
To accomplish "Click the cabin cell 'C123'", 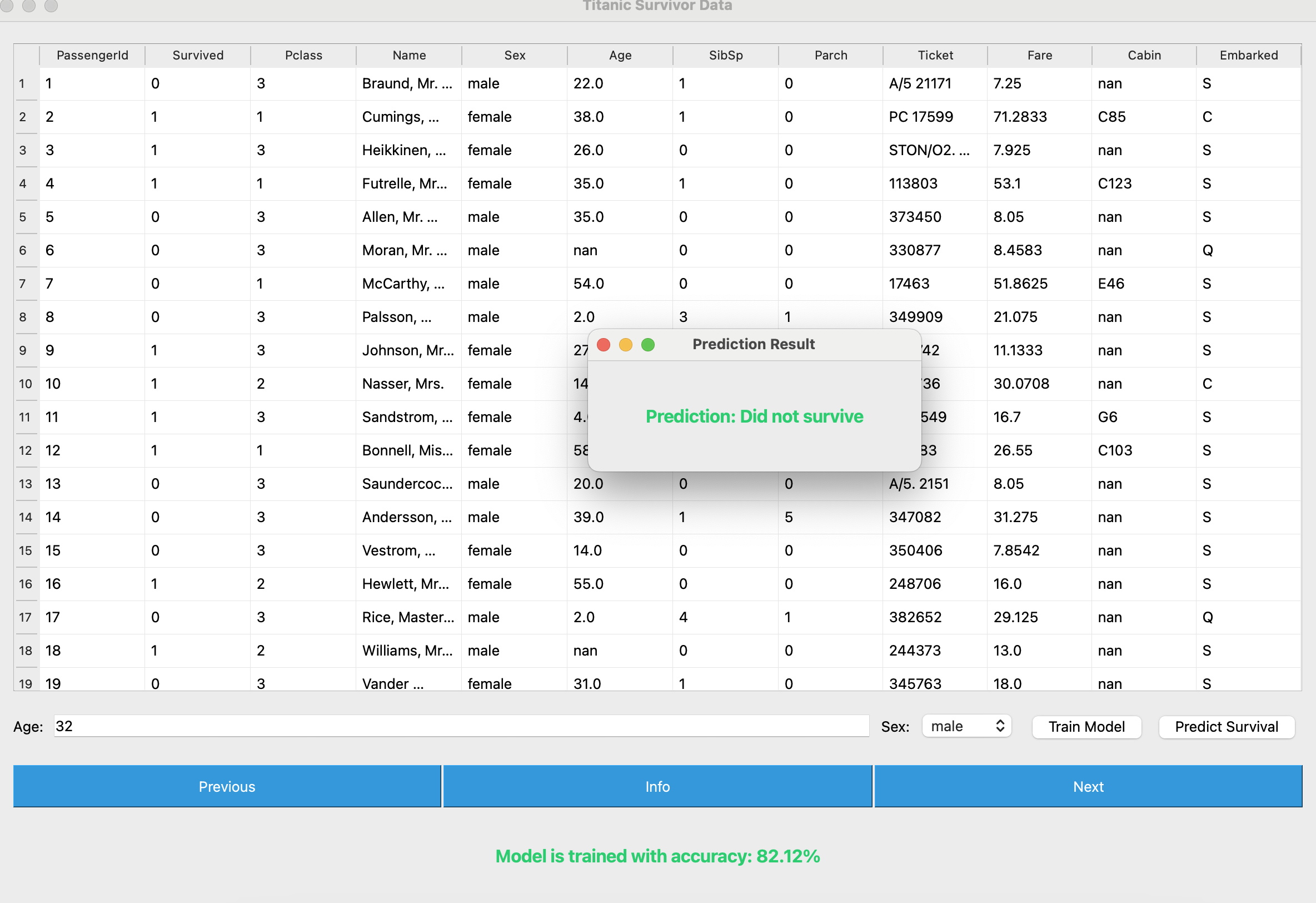I will [1144, 184].
